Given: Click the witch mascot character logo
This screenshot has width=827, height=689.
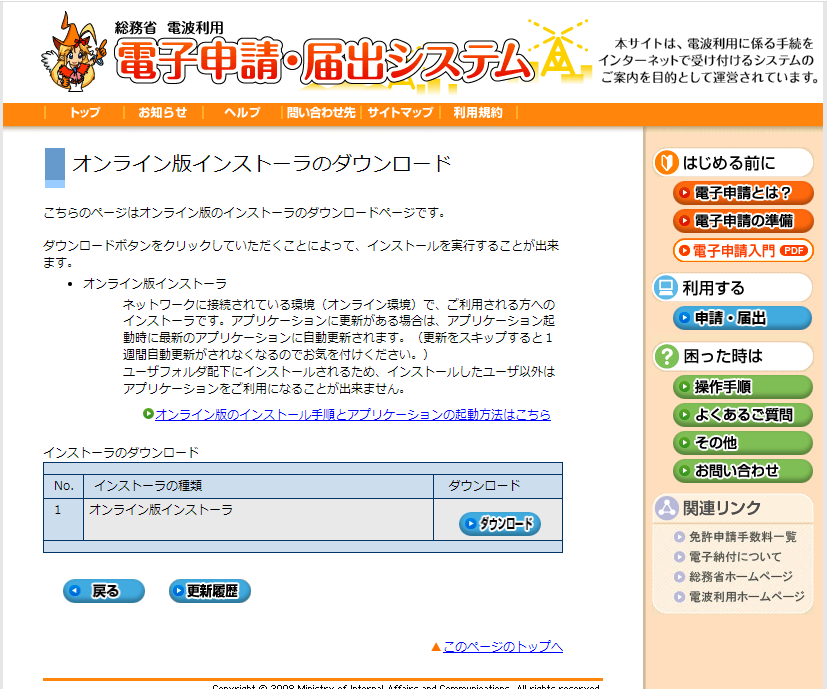Looking at the screenshot, I should [74, 53].
